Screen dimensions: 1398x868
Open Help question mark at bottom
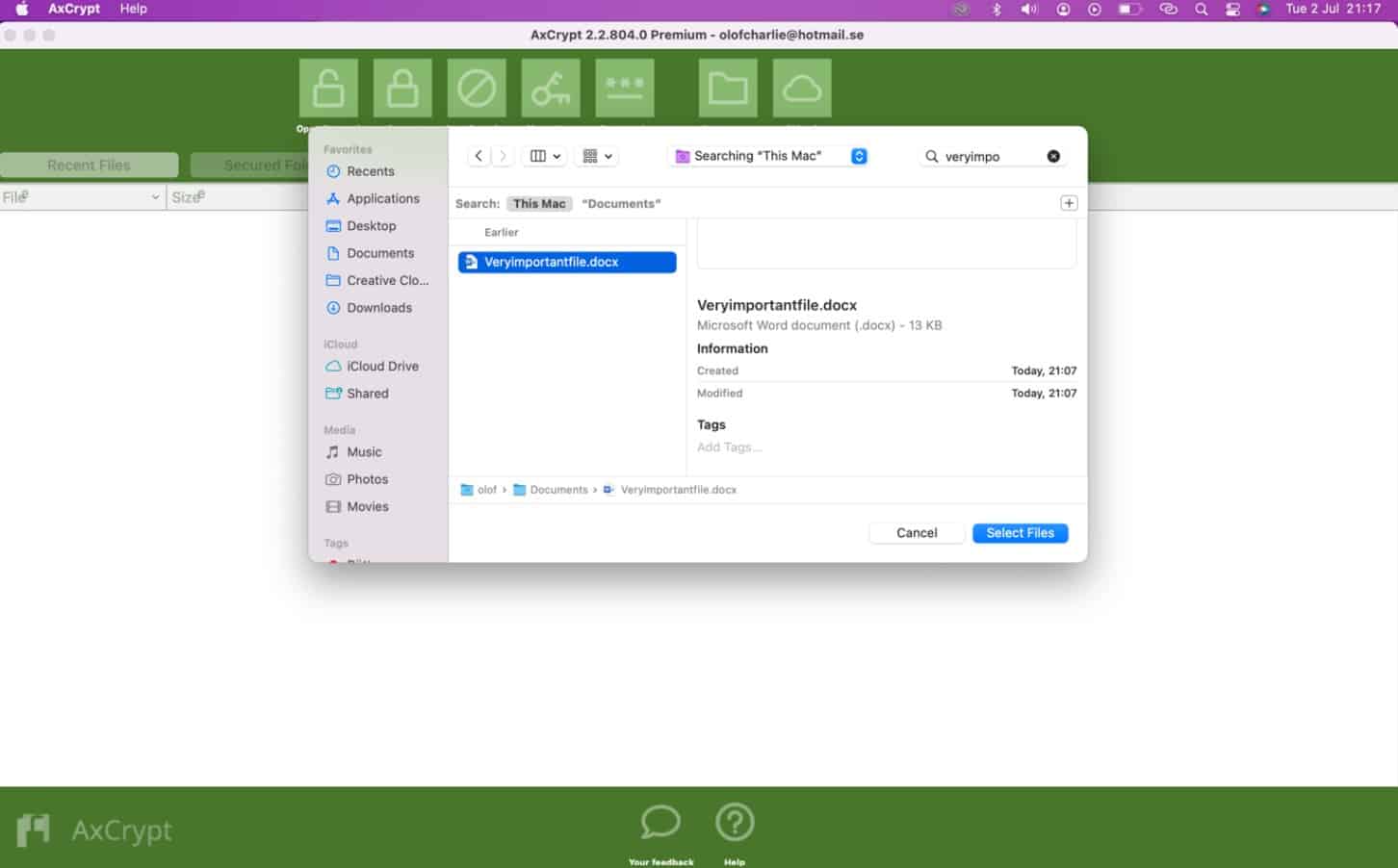click(735, 823)
